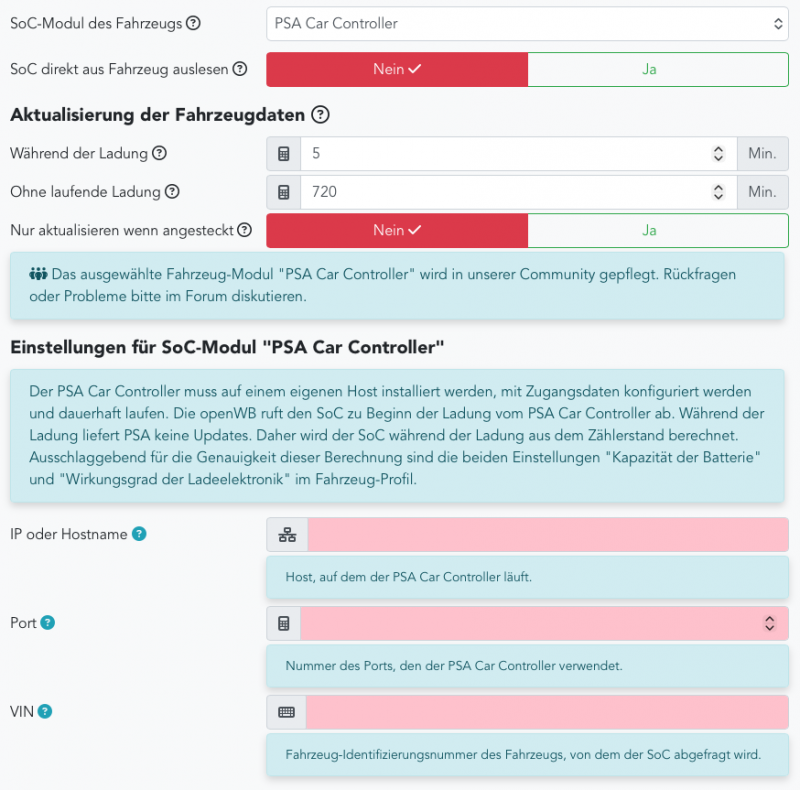Show help for Nur aktualisieren wenn angesteckt
This screenshot has width=800, height=790.
tap(244, 231)
